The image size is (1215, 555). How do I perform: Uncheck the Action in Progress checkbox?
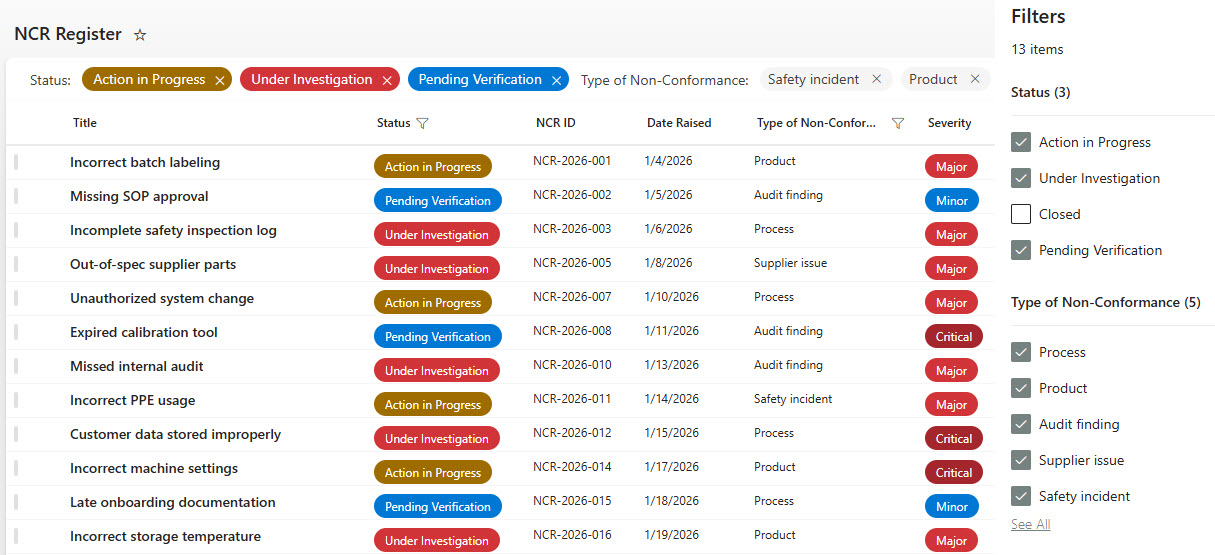pyautogui.click(x=1021, y=142)
